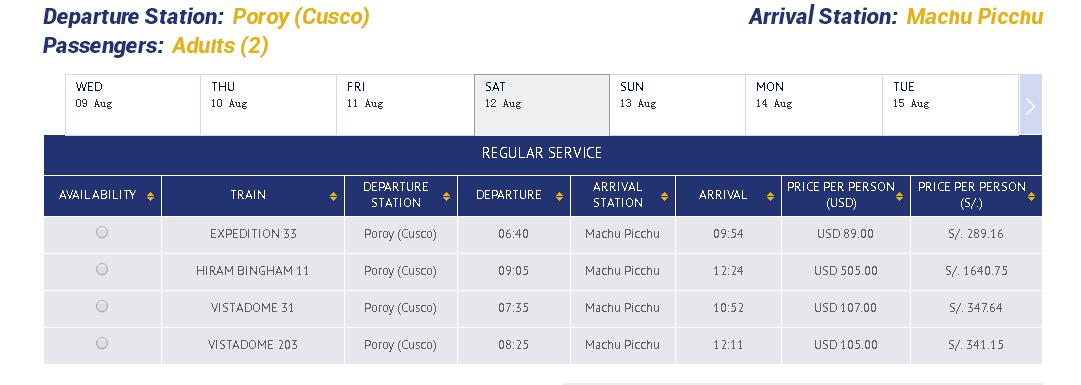Open the TUE 15 Aug date tab
1081x385 pixels.
click(950, 105)
